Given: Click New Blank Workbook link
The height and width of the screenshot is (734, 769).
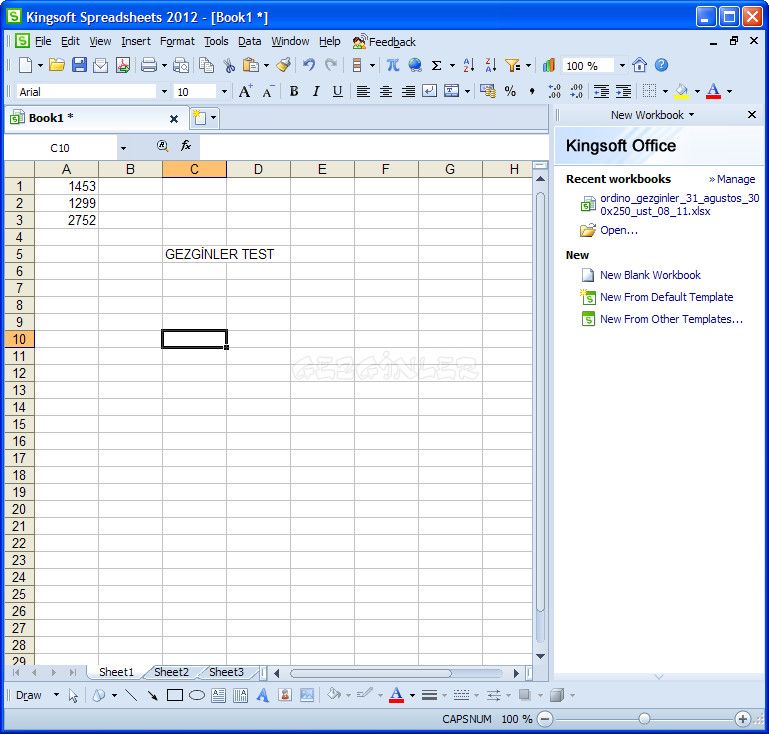Looking at the screenshot, I should coord(650,275).
